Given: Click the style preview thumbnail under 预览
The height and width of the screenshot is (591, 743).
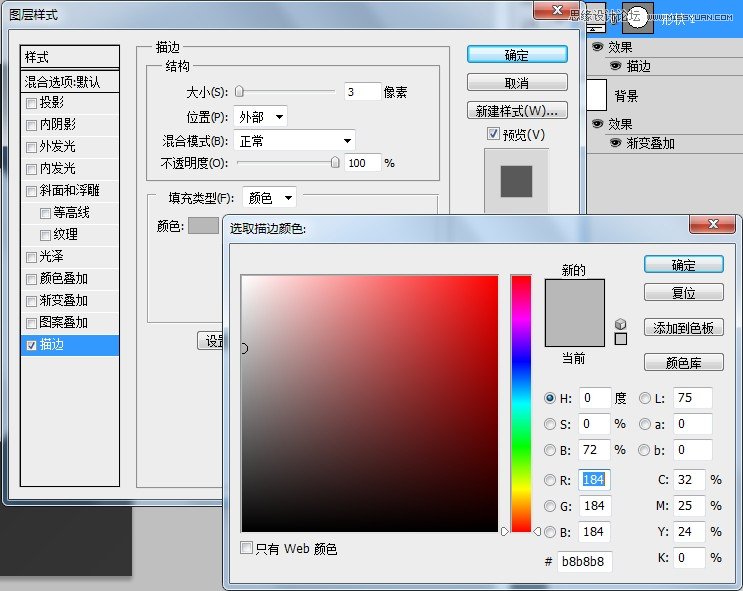Looking at the screenshot, I should [x=516, y=181].
